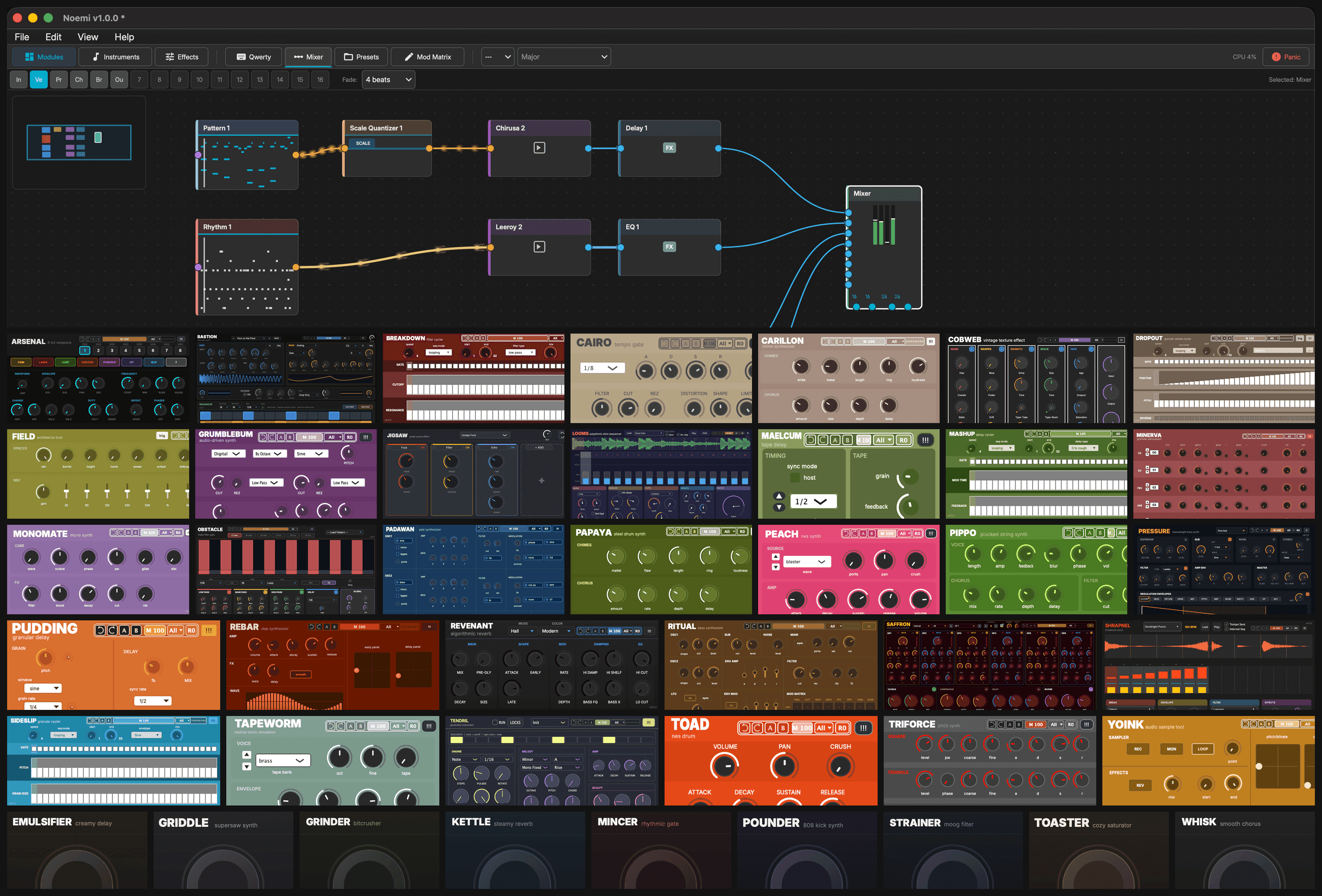Click the !!! button on Triforce

point(1087,725)
